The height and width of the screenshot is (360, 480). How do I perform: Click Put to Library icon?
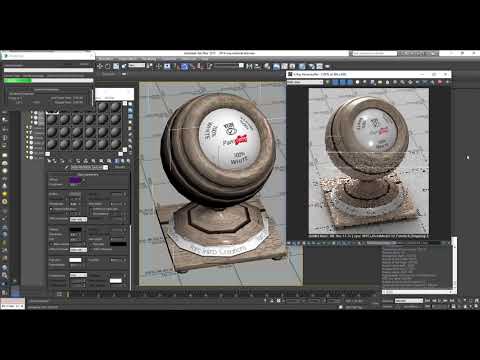pos(93,161)
